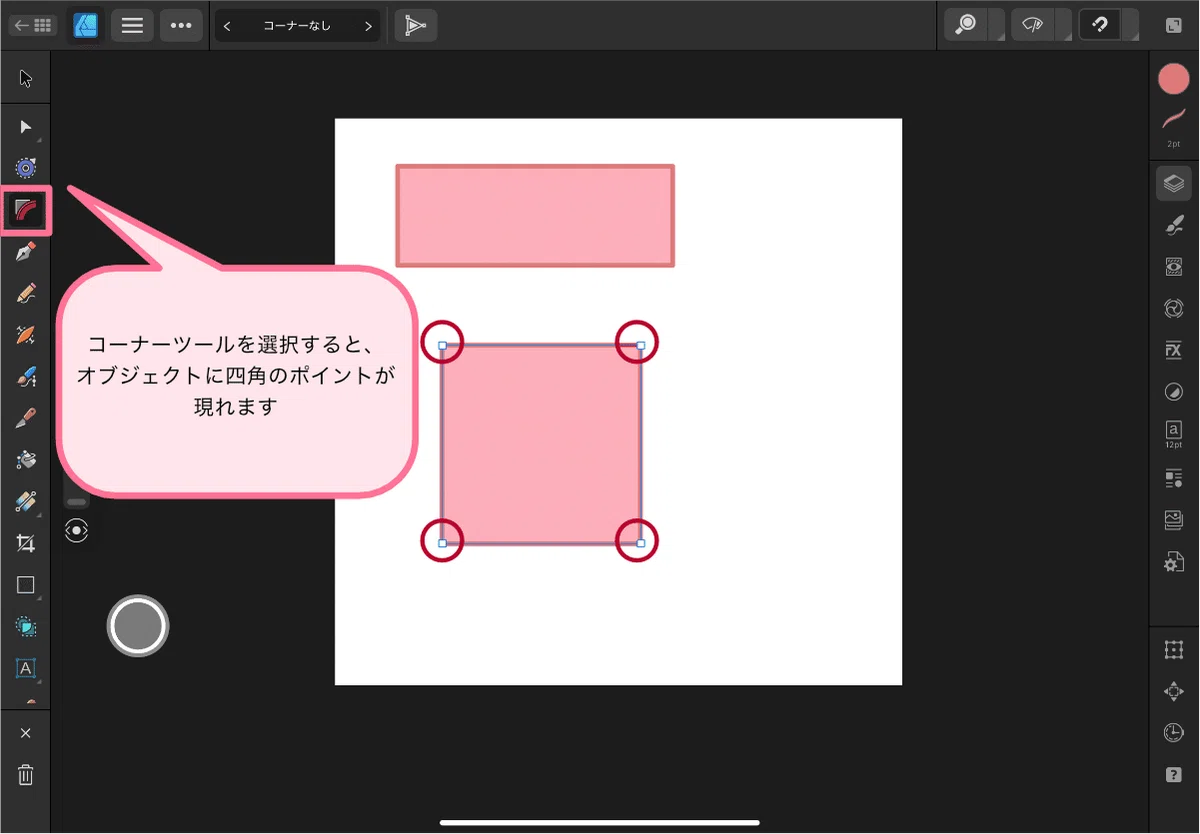Viewport: 1200px width, 834px height.
Task: Select the Pencil tool
Action: pos(26,293)
